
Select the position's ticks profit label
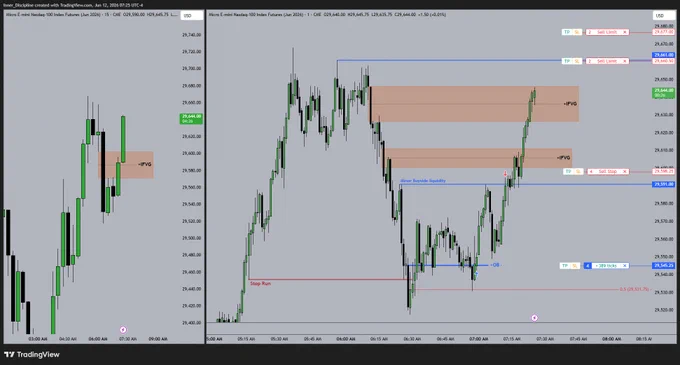pos(606,266)
